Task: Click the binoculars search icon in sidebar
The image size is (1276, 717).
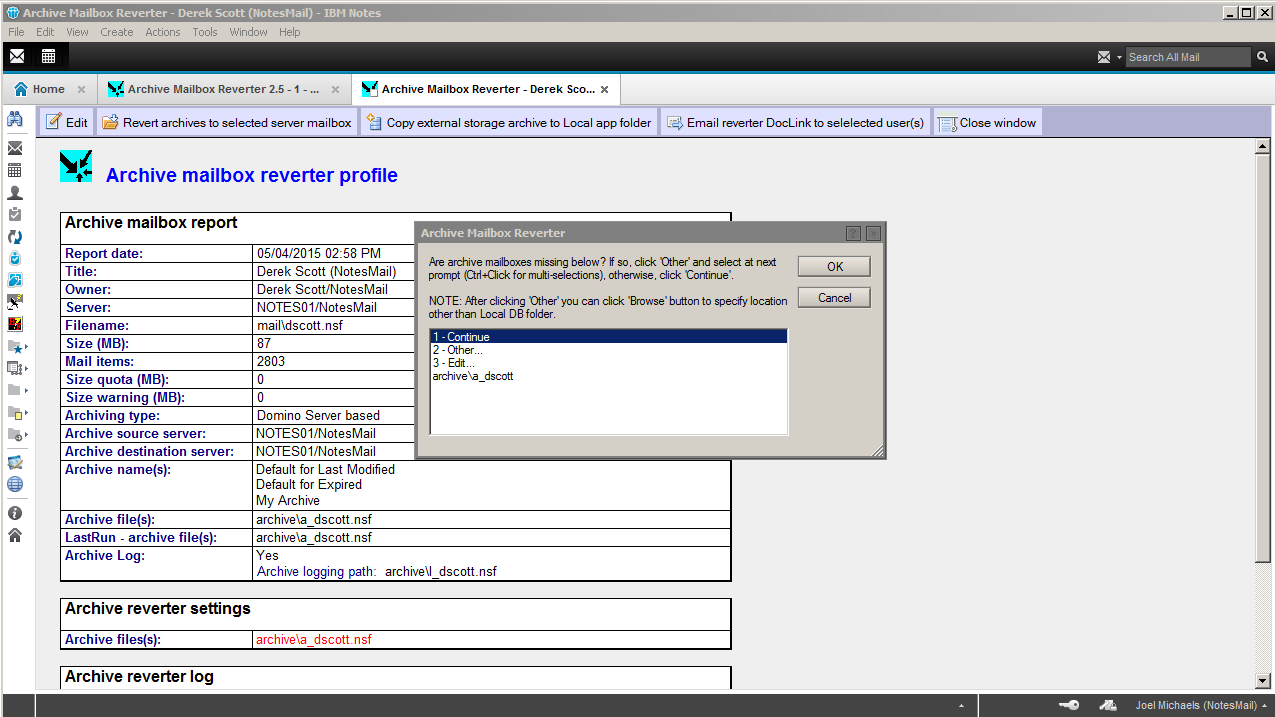Action: (15, 120)
